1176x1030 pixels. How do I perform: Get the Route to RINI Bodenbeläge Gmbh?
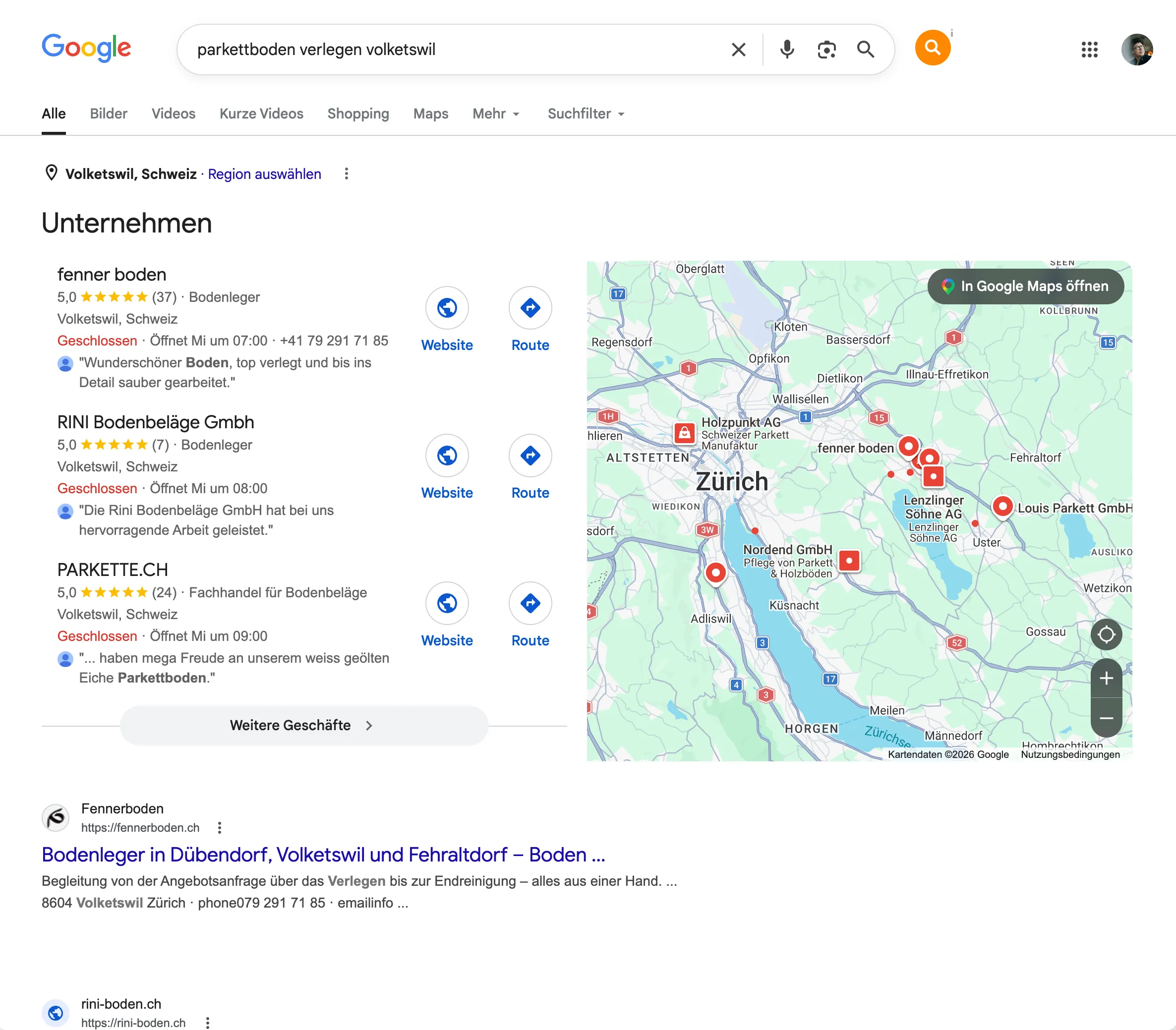(530, 455)
